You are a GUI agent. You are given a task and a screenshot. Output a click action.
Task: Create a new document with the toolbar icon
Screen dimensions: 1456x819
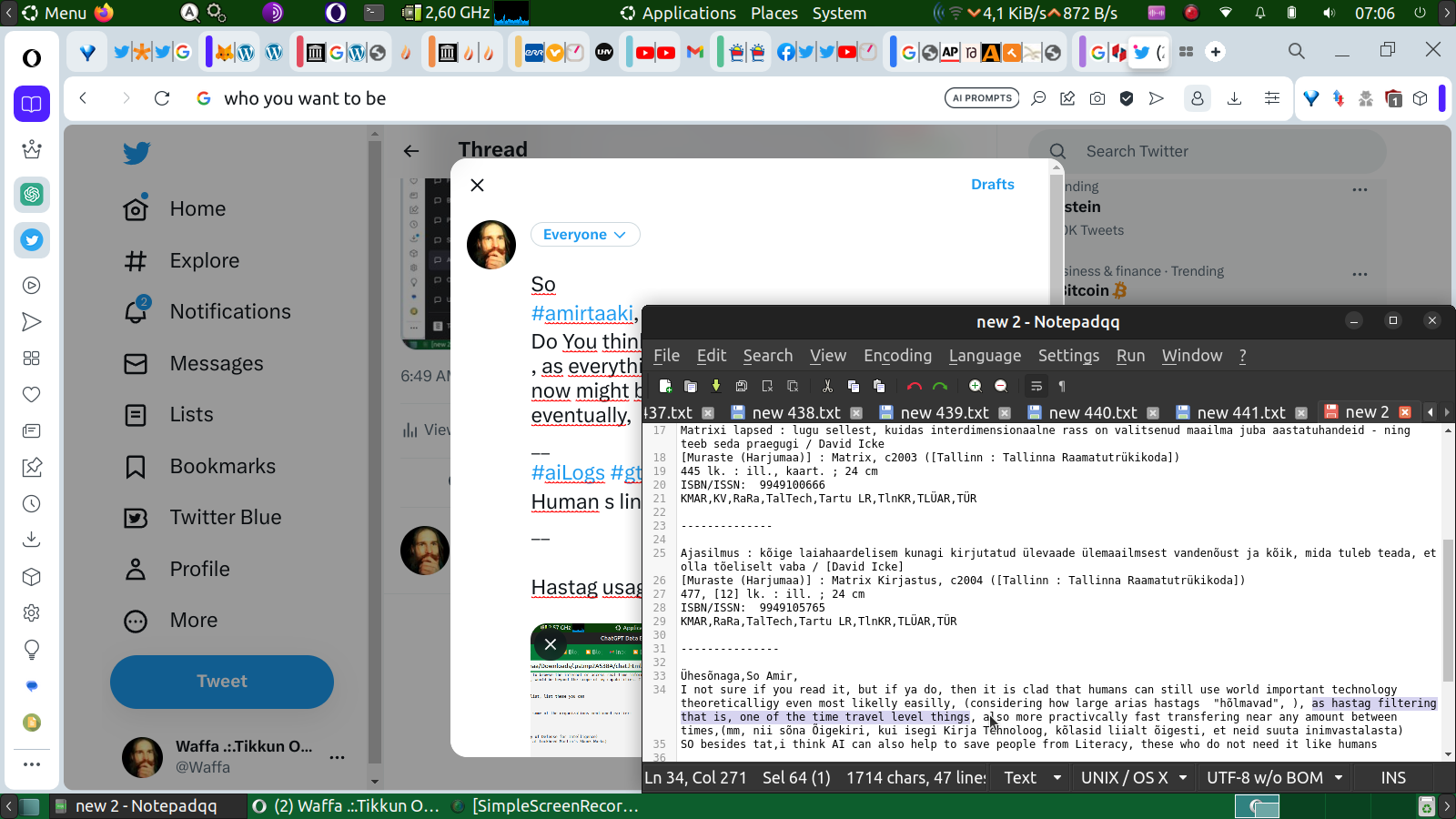(665, 386)
